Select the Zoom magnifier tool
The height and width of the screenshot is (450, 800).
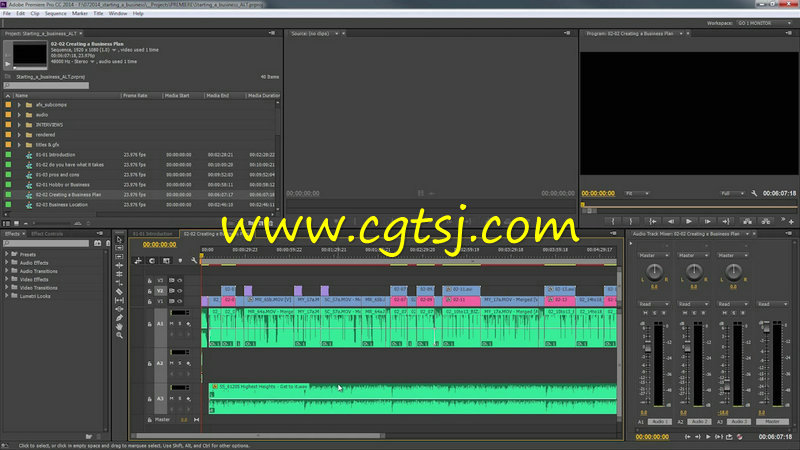(x=119, y=335)
